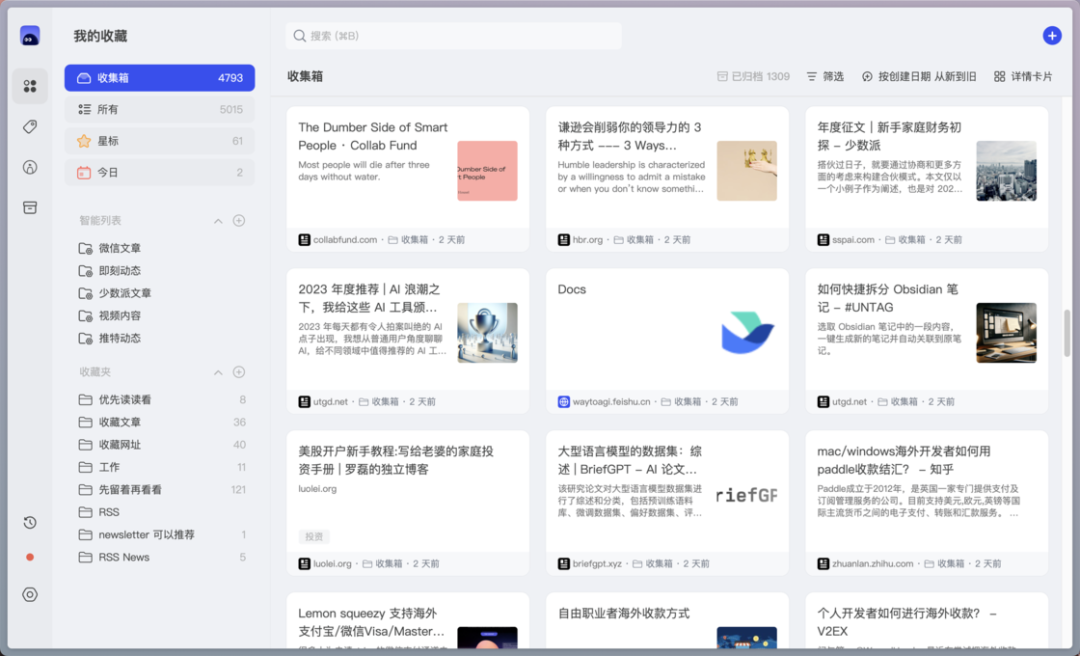
Task: Collapse the 智能列表 section chevron
Action: point(218,221)
